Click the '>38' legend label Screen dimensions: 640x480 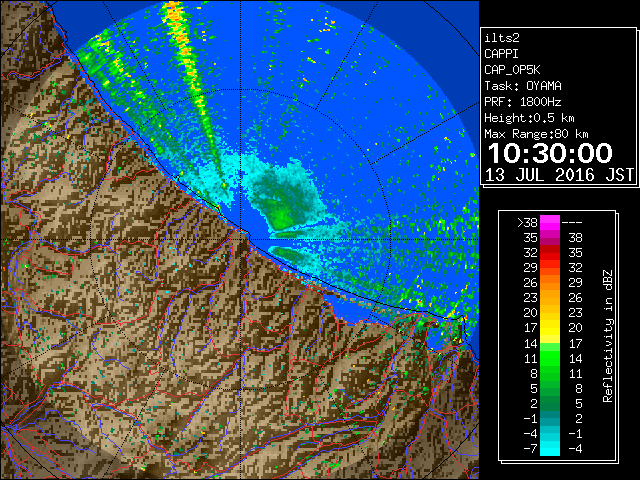coord(527,223)
